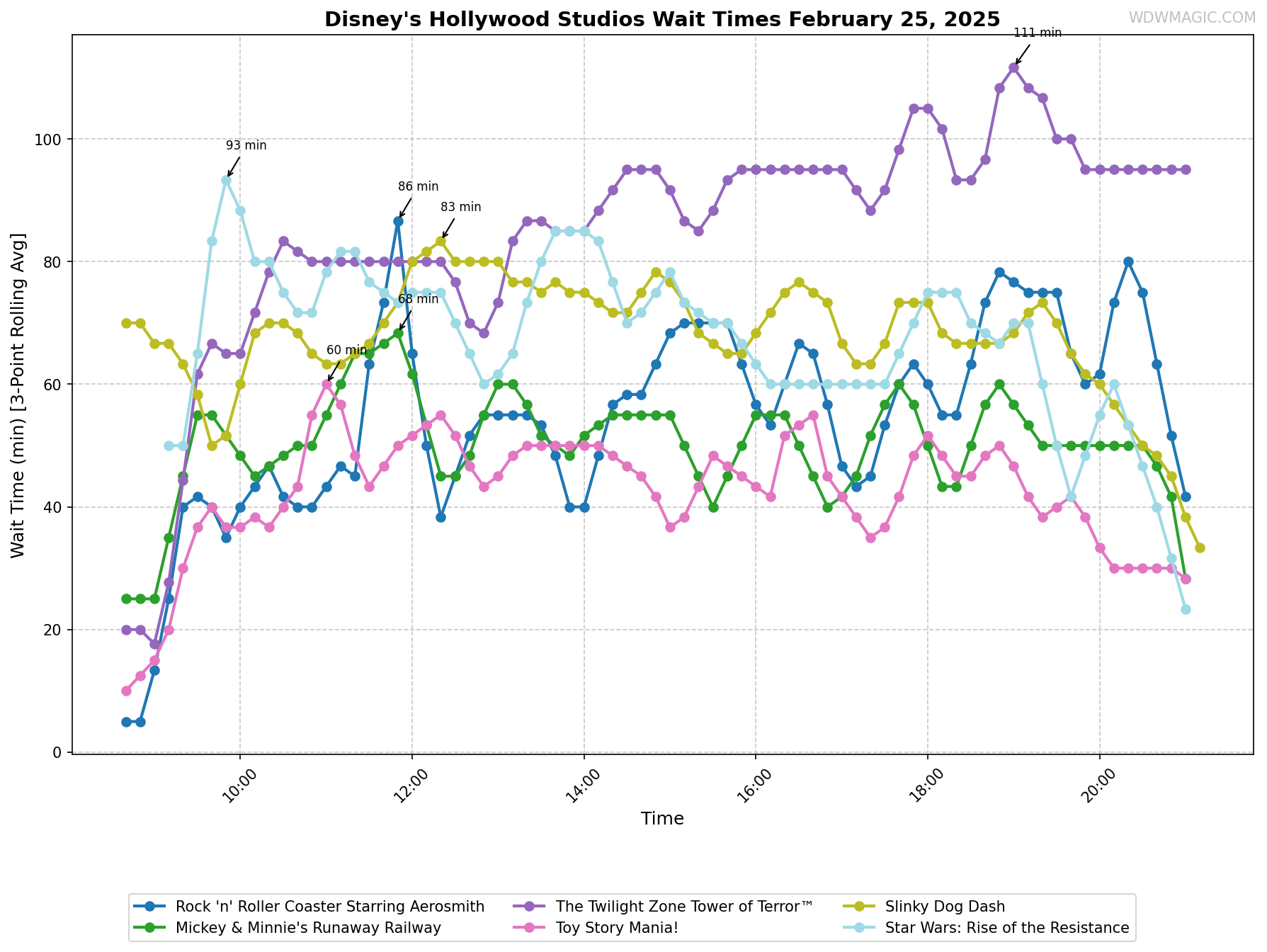Click the blue Rock 'n' Roller Coaster 86 min peak point
This screenshot has width=1267, height=952.
point(398,221)
